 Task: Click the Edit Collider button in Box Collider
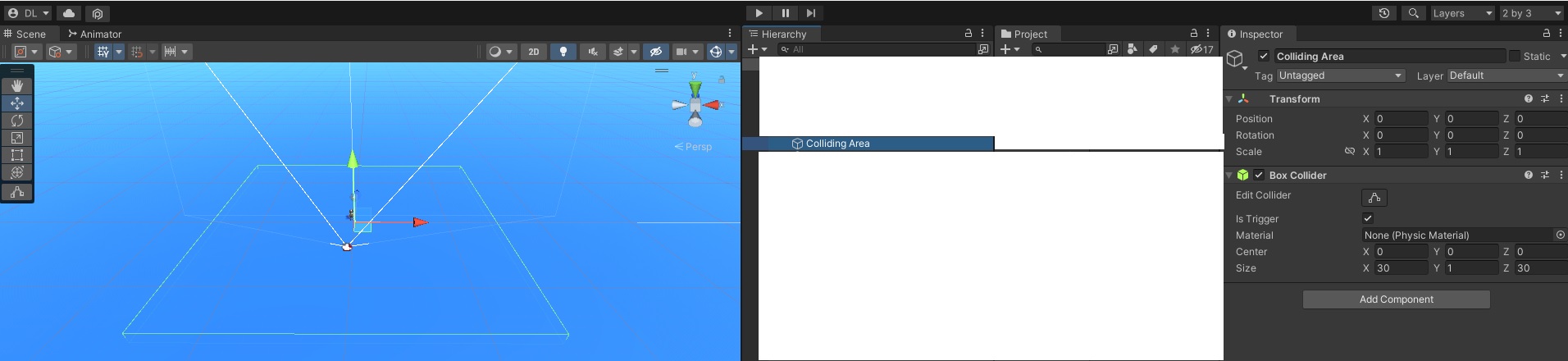[x=1374, y=197]
